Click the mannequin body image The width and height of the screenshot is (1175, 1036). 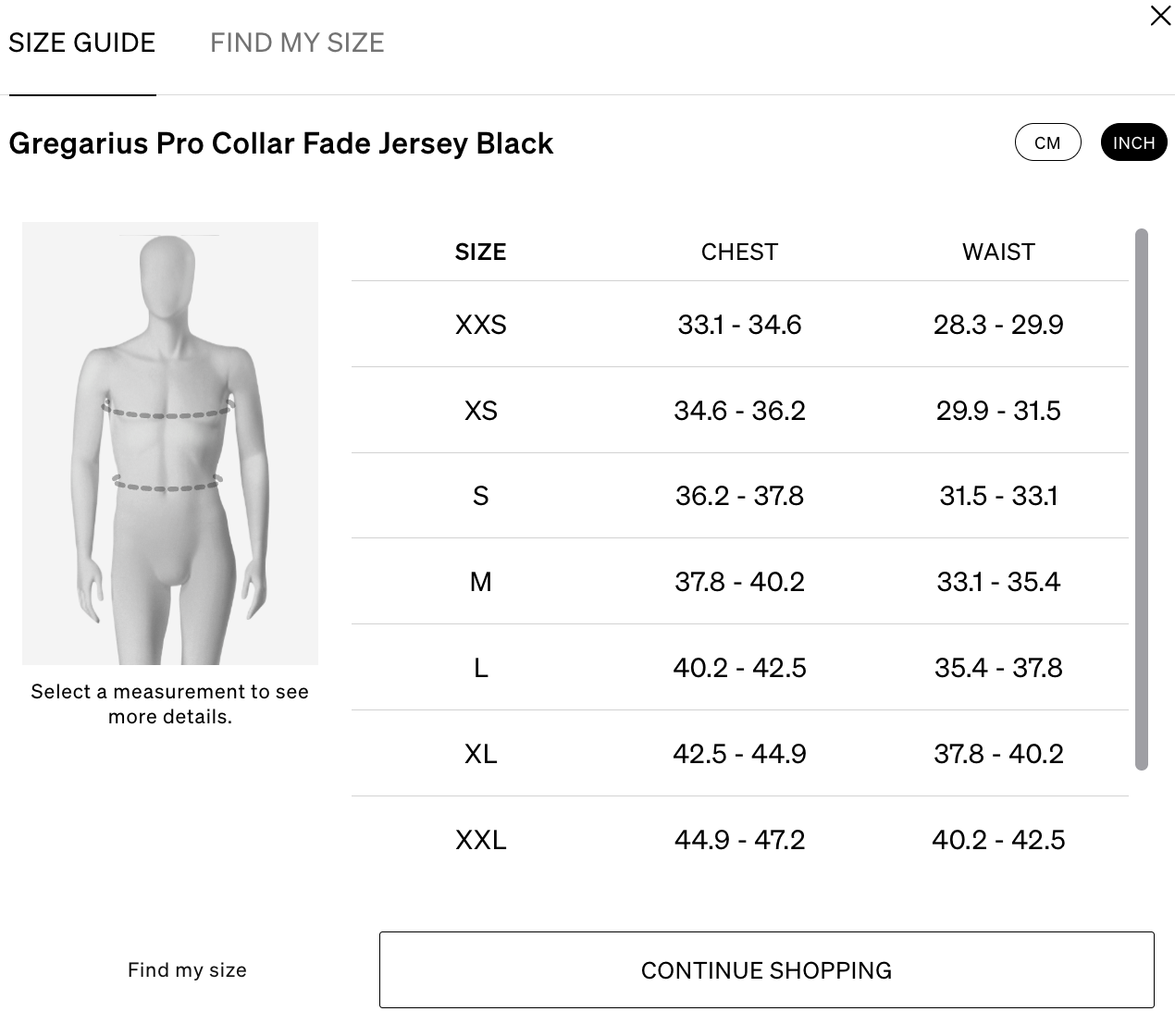(170, 443)
